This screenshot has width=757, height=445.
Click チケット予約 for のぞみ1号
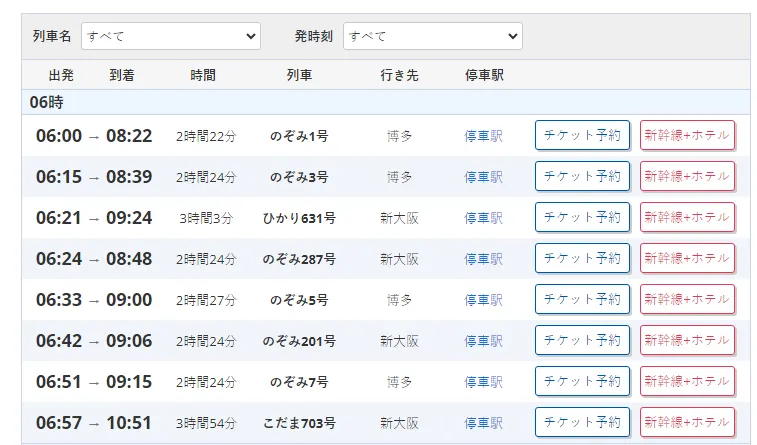click(x=582, y=135)
